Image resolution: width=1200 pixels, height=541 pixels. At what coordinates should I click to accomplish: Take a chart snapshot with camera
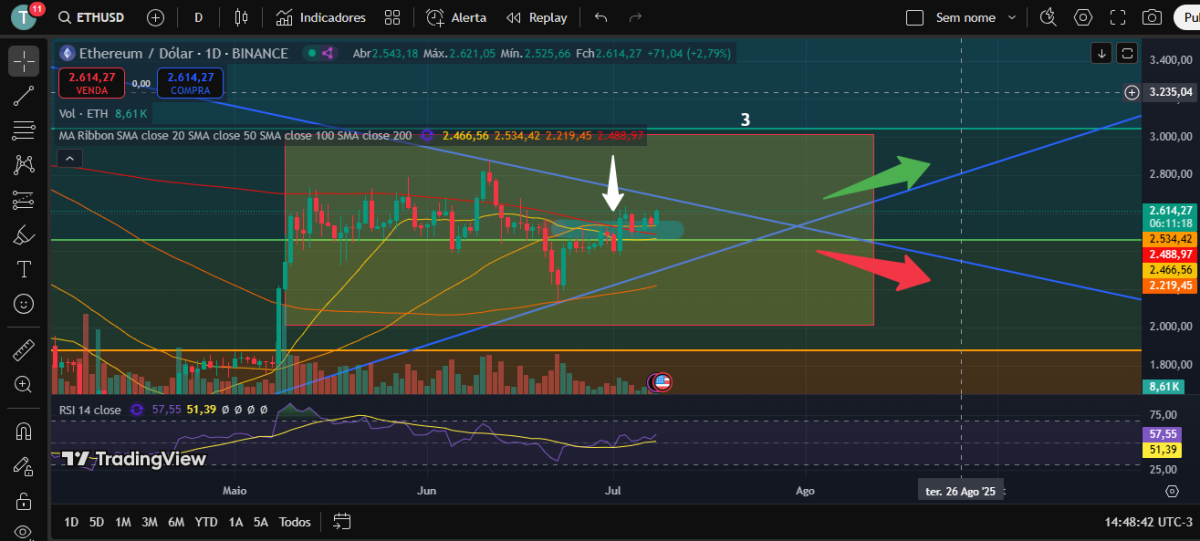(x=1152, y=18)
